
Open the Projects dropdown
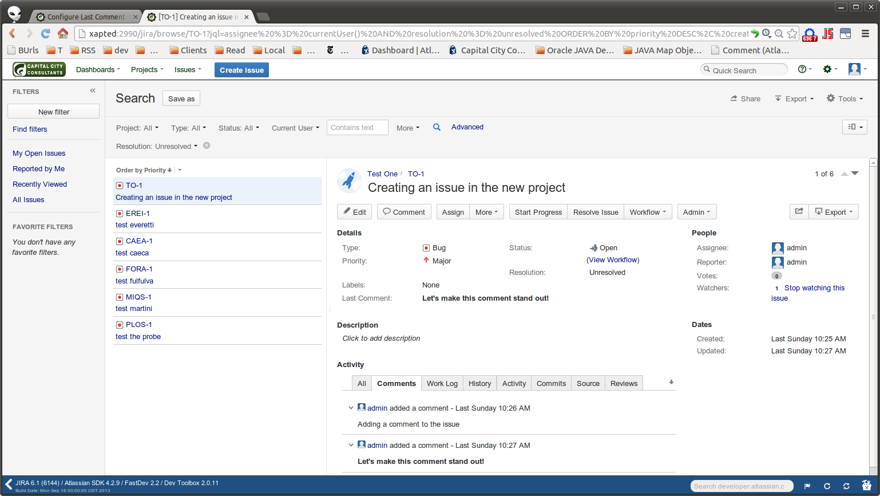click(x=146, y=70)
